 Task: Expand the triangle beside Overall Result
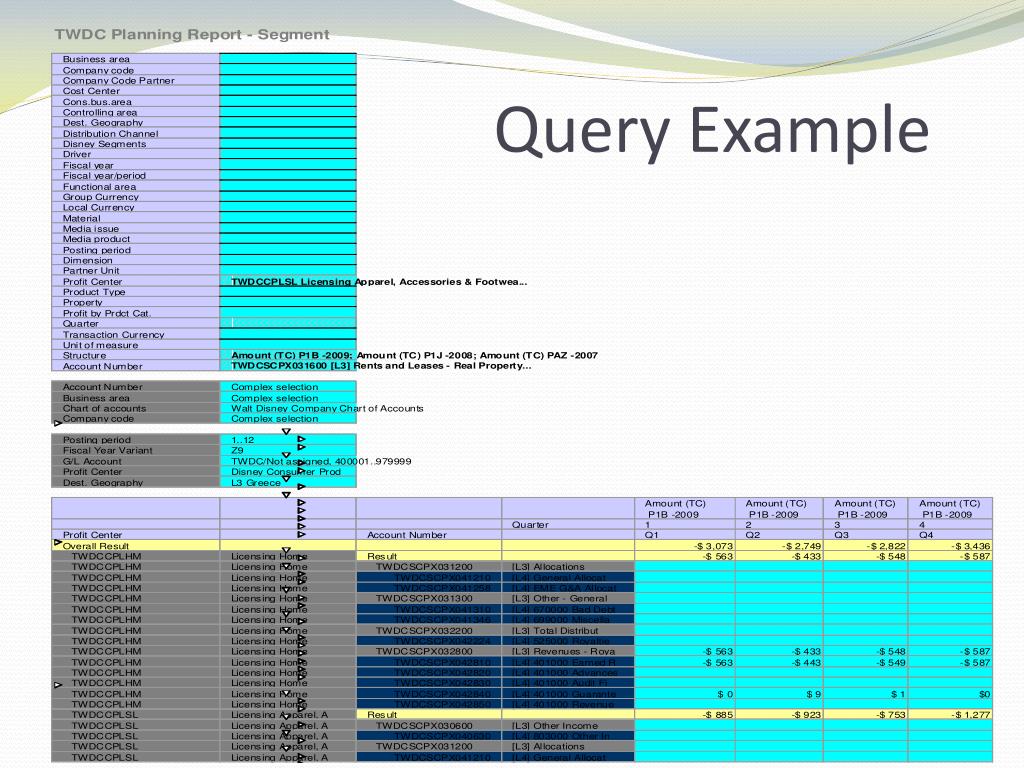pyautogui.click(x=57, y=543)
